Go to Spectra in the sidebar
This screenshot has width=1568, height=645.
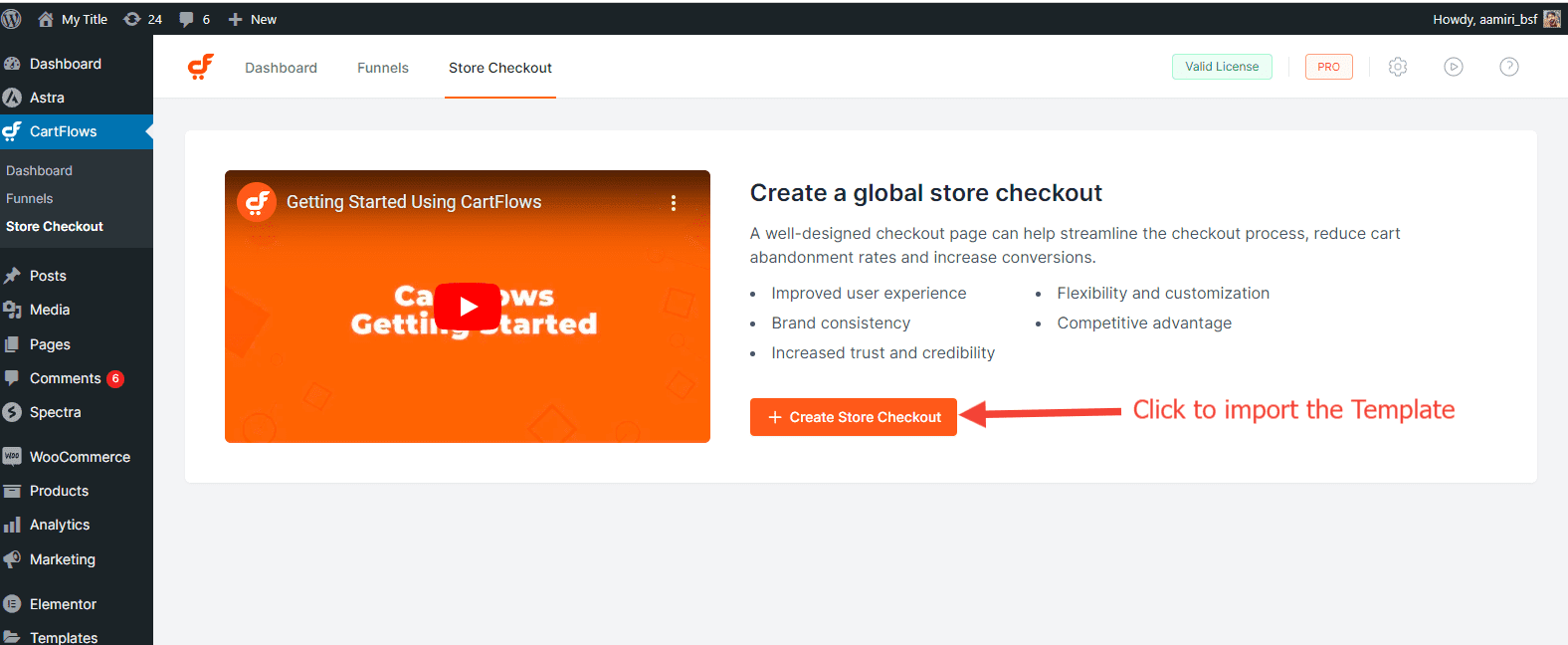click(55, 412)
